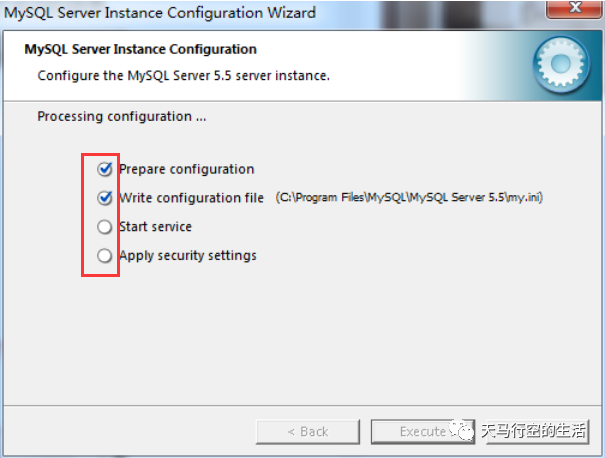Click the Prepare configuration checked indicator
This screenshot has height=458, width=605.
point(105,169)
